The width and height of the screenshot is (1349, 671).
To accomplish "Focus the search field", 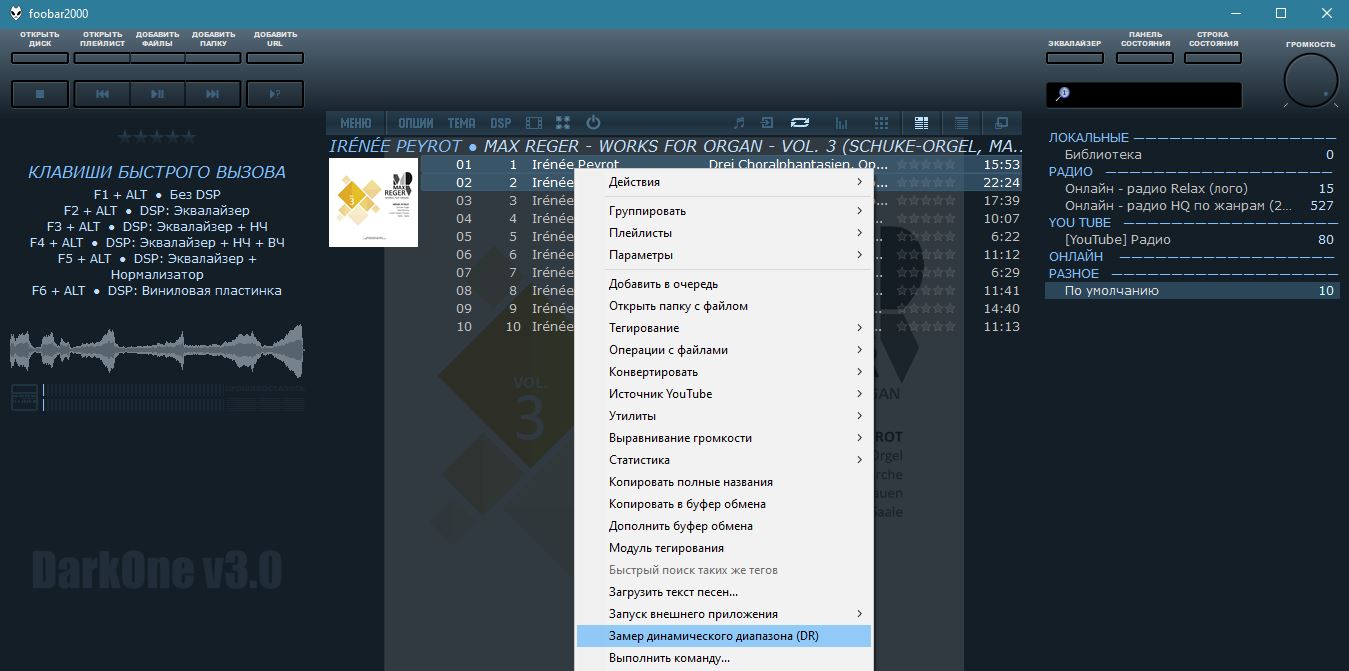I will coord(1144,94).
